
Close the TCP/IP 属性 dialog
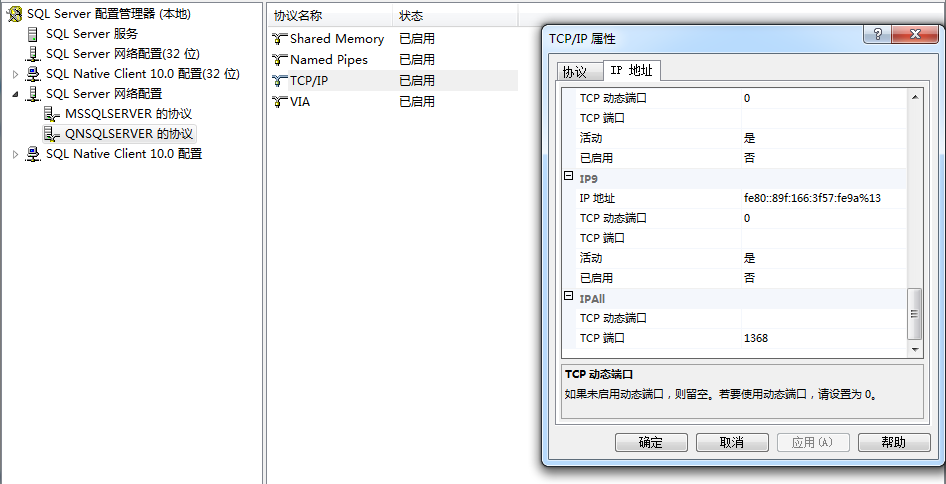click(x=915, y=34)
